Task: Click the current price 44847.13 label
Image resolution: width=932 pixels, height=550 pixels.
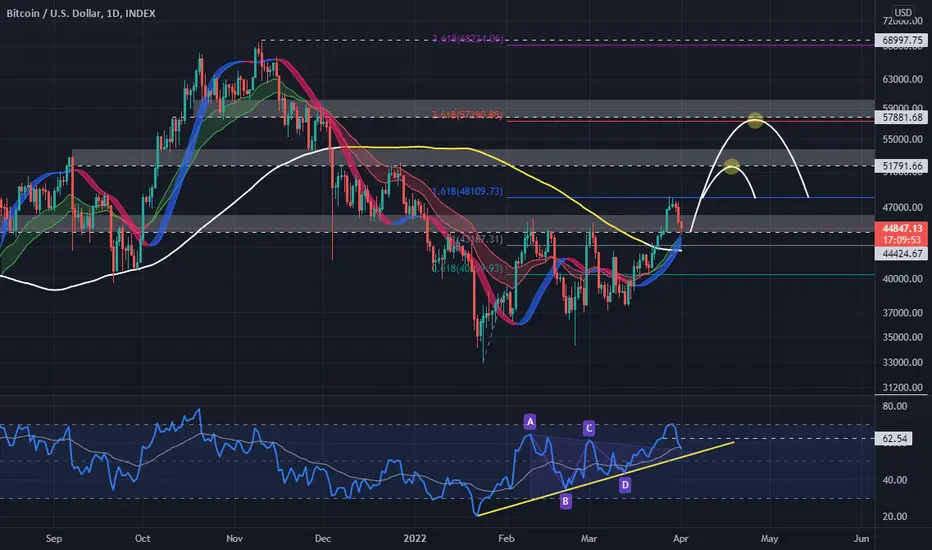Action: (902, 228)
